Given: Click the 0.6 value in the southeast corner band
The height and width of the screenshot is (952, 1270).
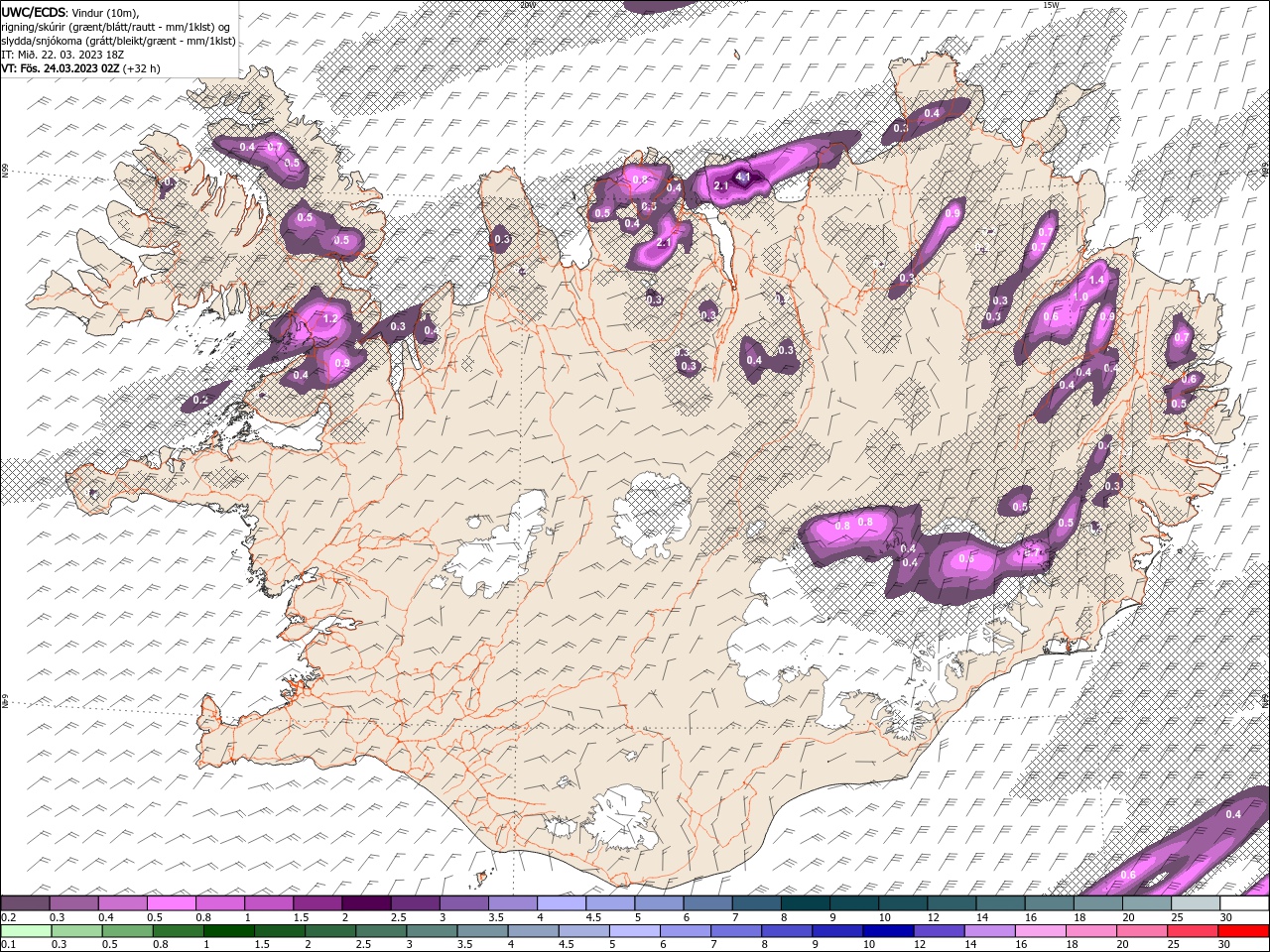Looking at the screenshot, I should 1128,875.
